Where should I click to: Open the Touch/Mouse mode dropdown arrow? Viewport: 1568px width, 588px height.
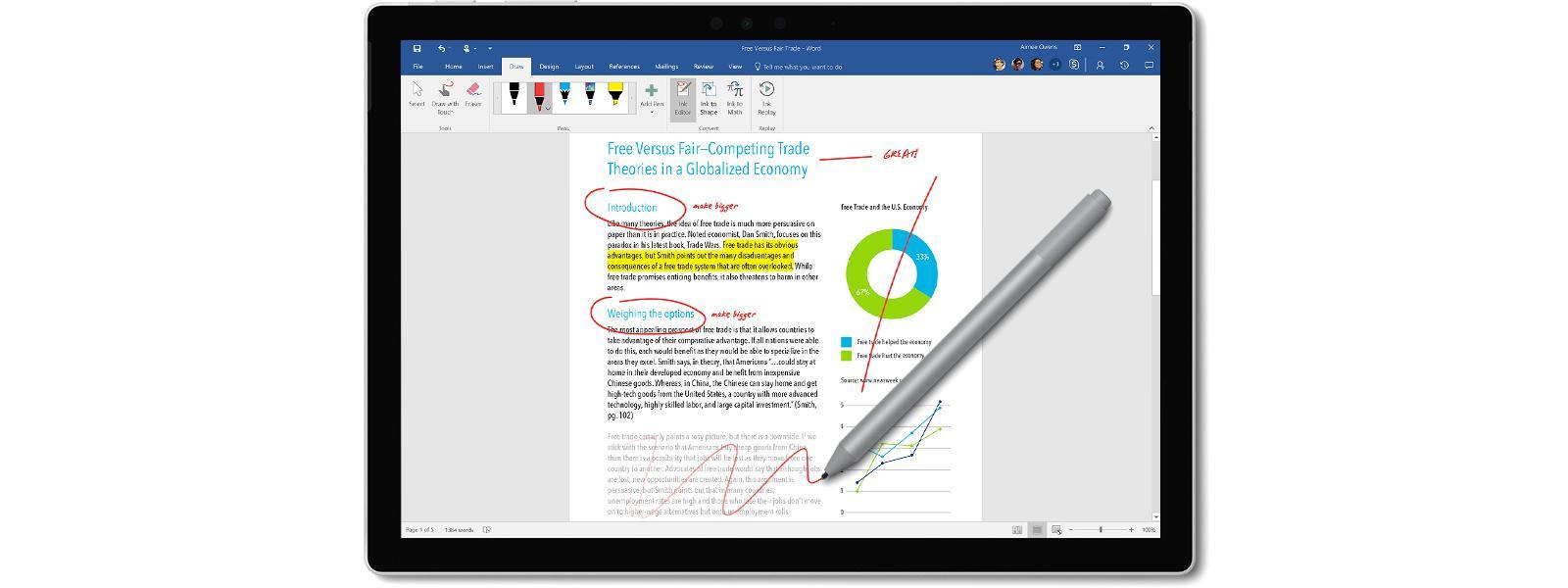pyautogui.click(x=476, y=48)
